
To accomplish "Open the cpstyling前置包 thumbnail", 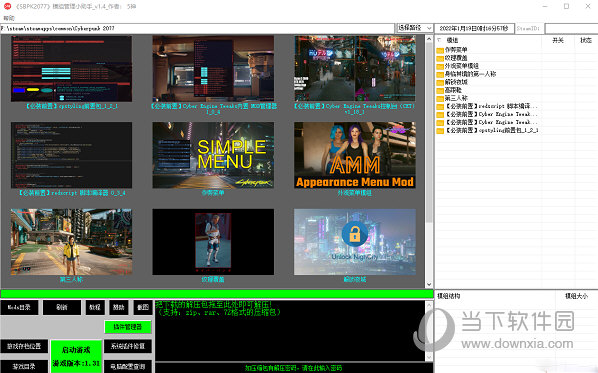I will [71, 69].
